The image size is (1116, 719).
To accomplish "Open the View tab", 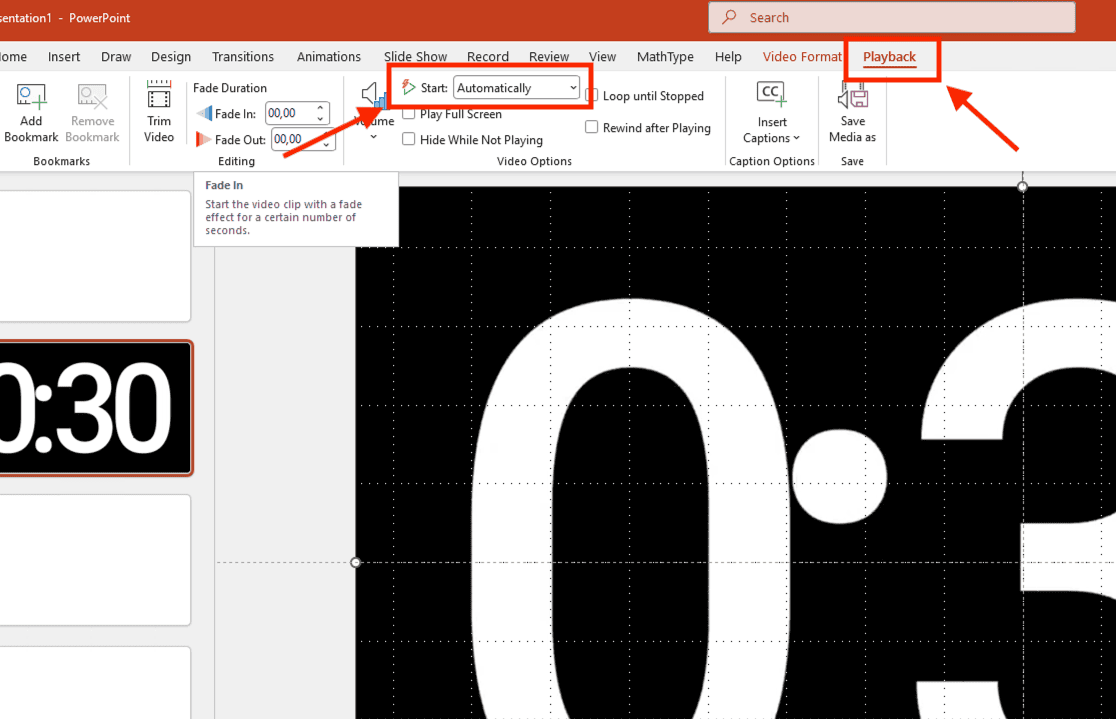I will [602, 57].
